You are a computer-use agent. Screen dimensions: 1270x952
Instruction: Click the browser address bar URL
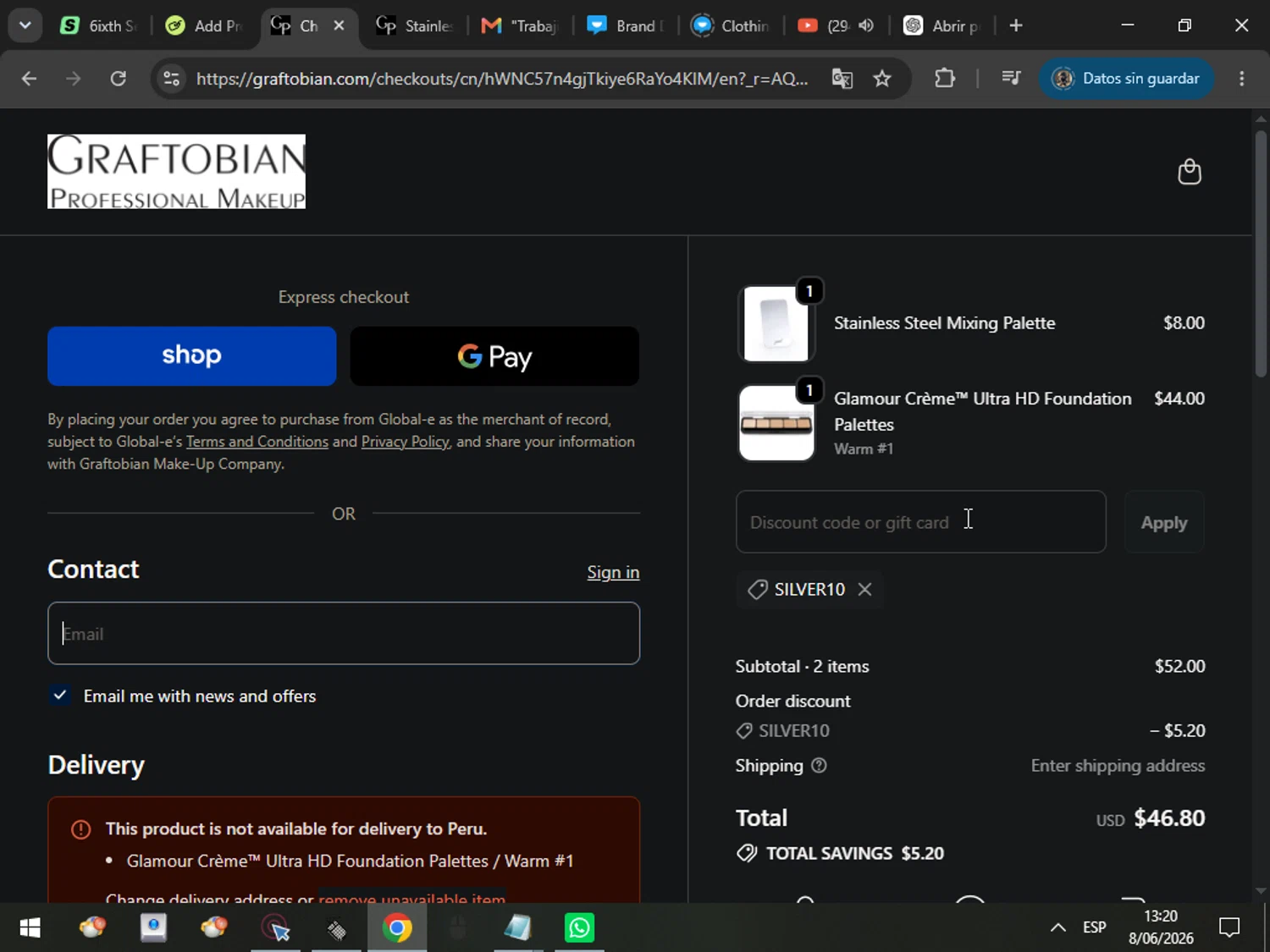click(x=502, y=79)
